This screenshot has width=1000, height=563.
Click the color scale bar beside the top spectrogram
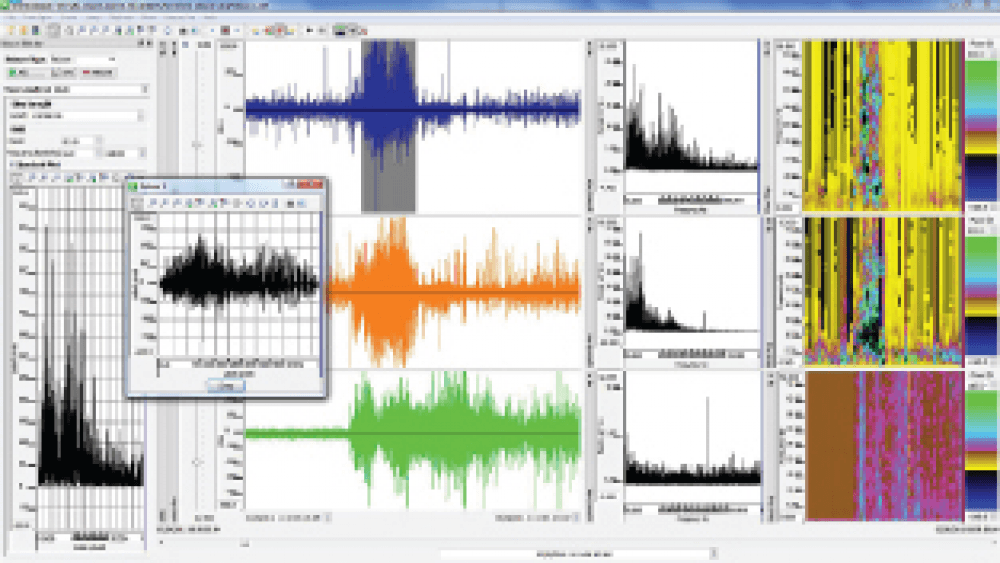981,131
